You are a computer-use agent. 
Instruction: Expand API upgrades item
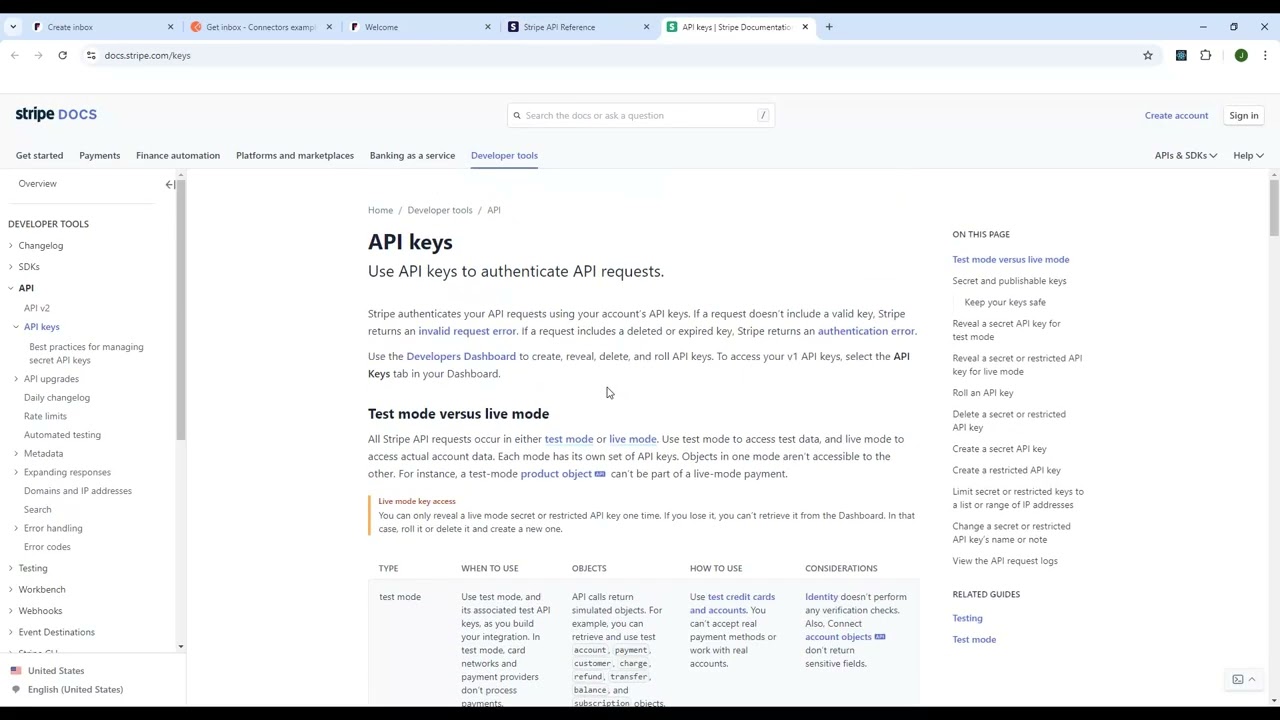[16, 379]
